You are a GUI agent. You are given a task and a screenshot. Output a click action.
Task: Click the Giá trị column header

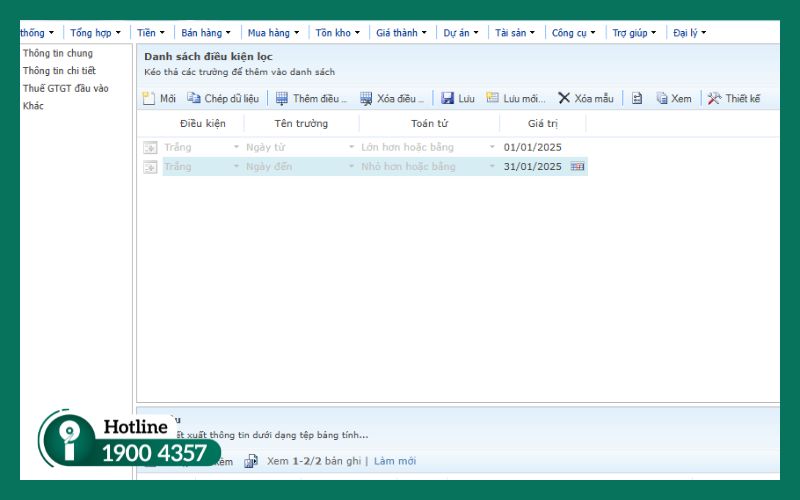point(543,123)
